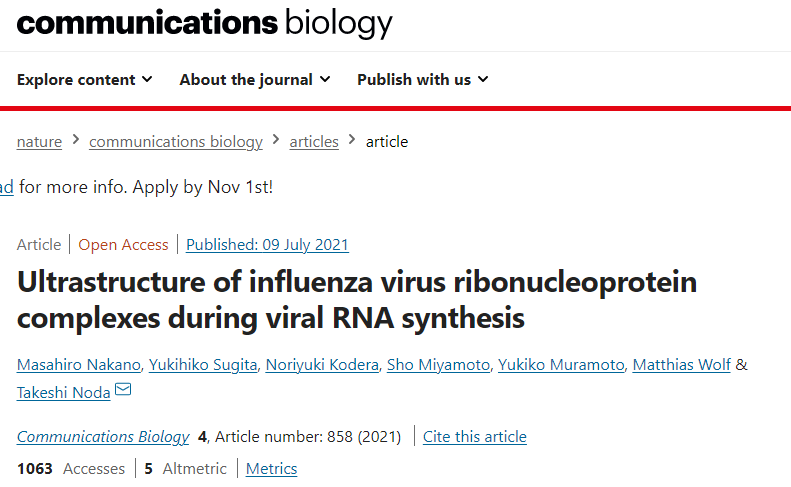Open the articles breadcrumb link
791x487 pixels.
click(314, 142)
